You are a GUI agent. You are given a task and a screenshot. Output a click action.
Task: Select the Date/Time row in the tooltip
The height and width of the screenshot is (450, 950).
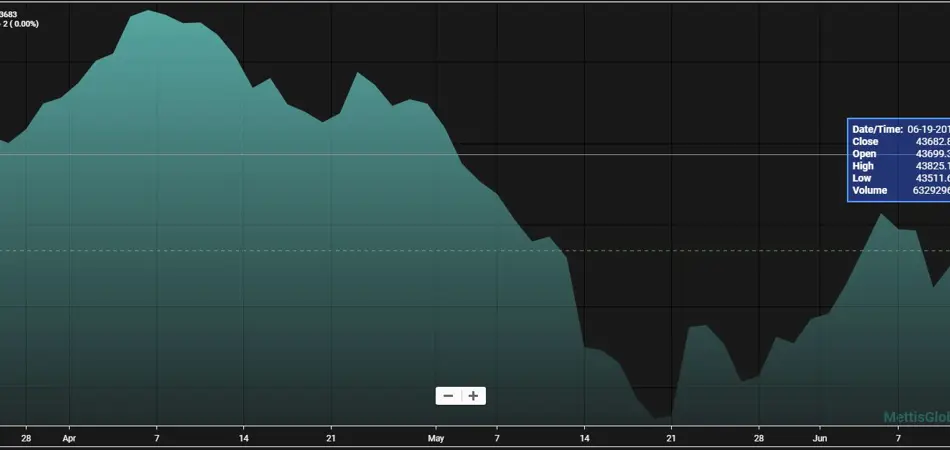click(x=900, y=129)
